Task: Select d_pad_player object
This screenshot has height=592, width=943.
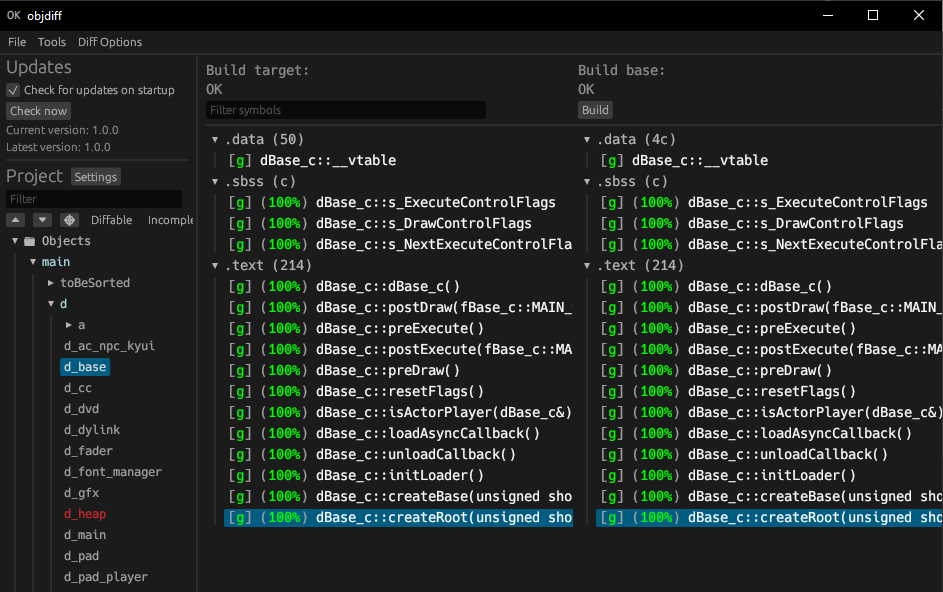Action: (x=106, y=578)
